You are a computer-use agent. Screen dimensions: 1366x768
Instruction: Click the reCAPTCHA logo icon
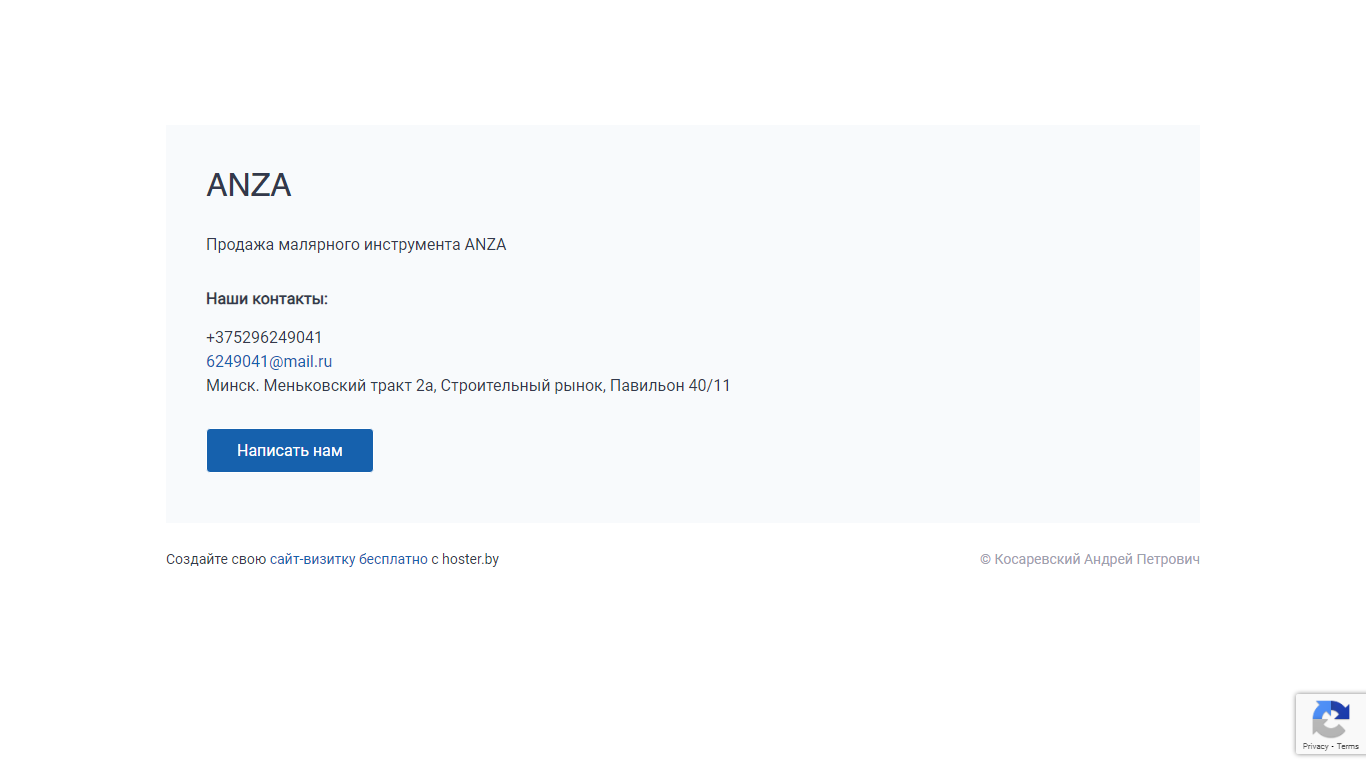1331,720
